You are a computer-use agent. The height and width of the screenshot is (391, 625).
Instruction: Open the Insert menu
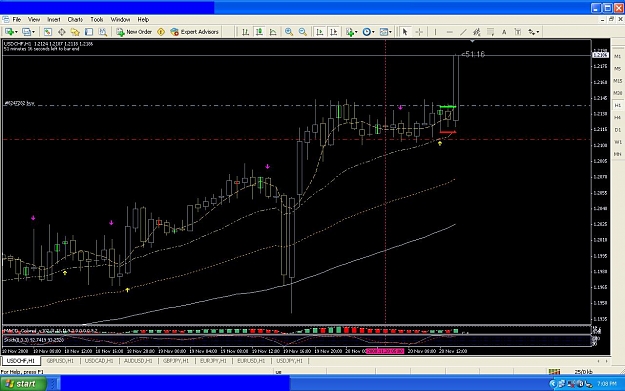coord(54,20)
